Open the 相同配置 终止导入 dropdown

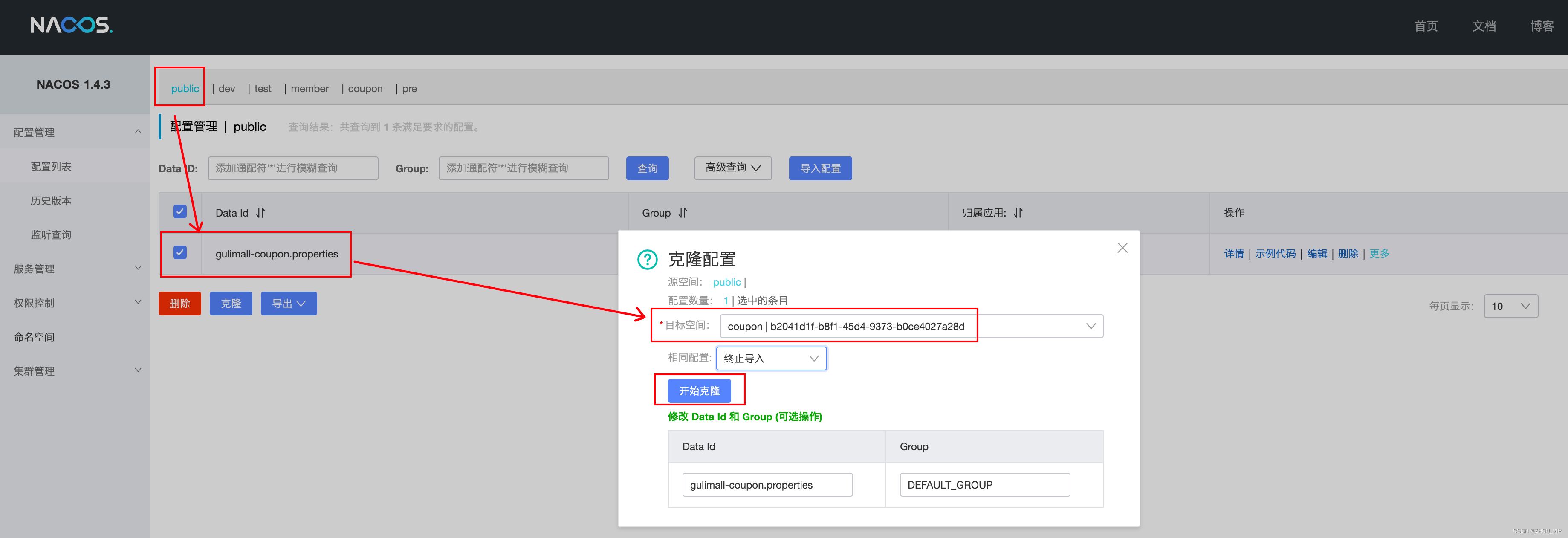[x=771, y=359]
